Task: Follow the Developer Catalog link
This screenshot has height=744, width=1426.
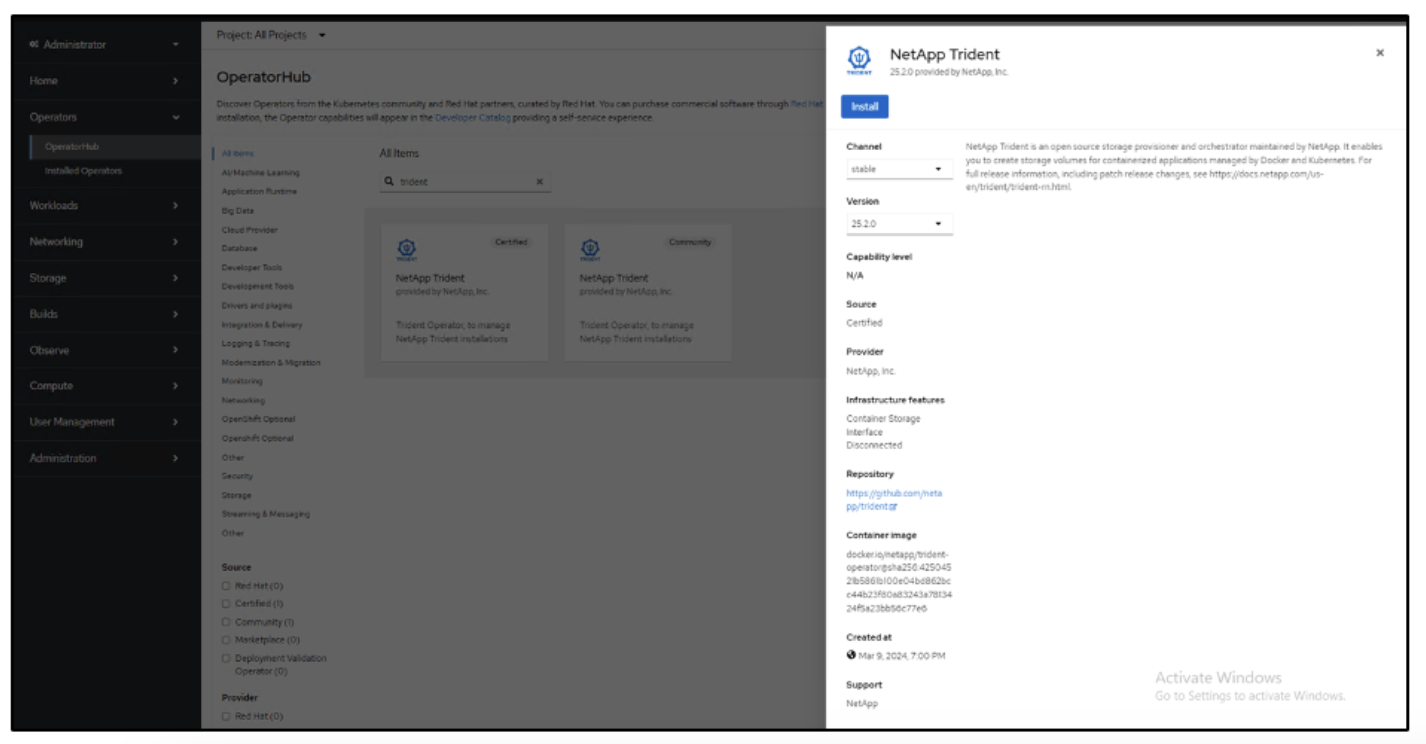Action: coord(472,118)
